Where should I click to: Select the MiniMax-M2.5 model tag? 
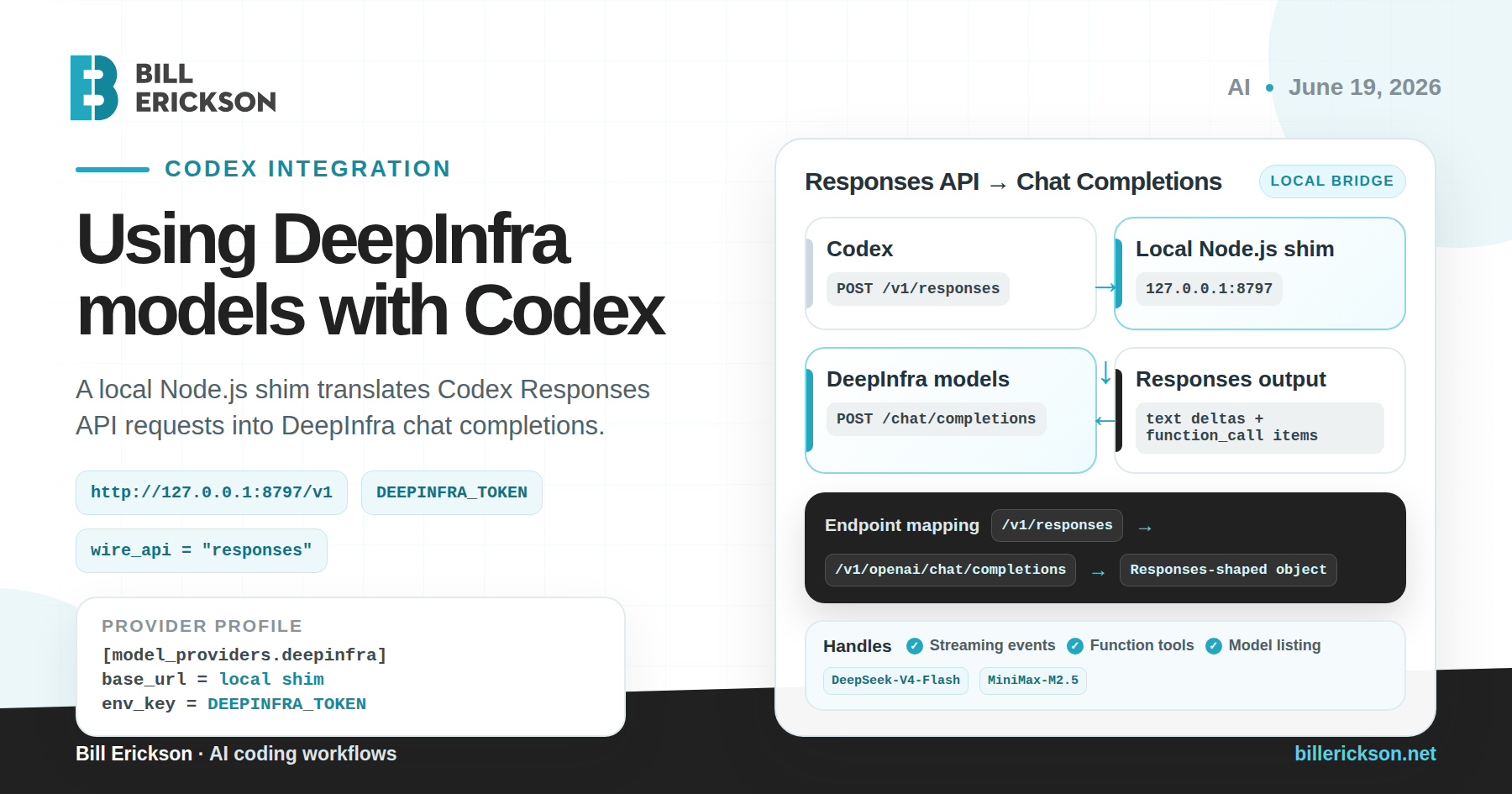(1033, 681)
